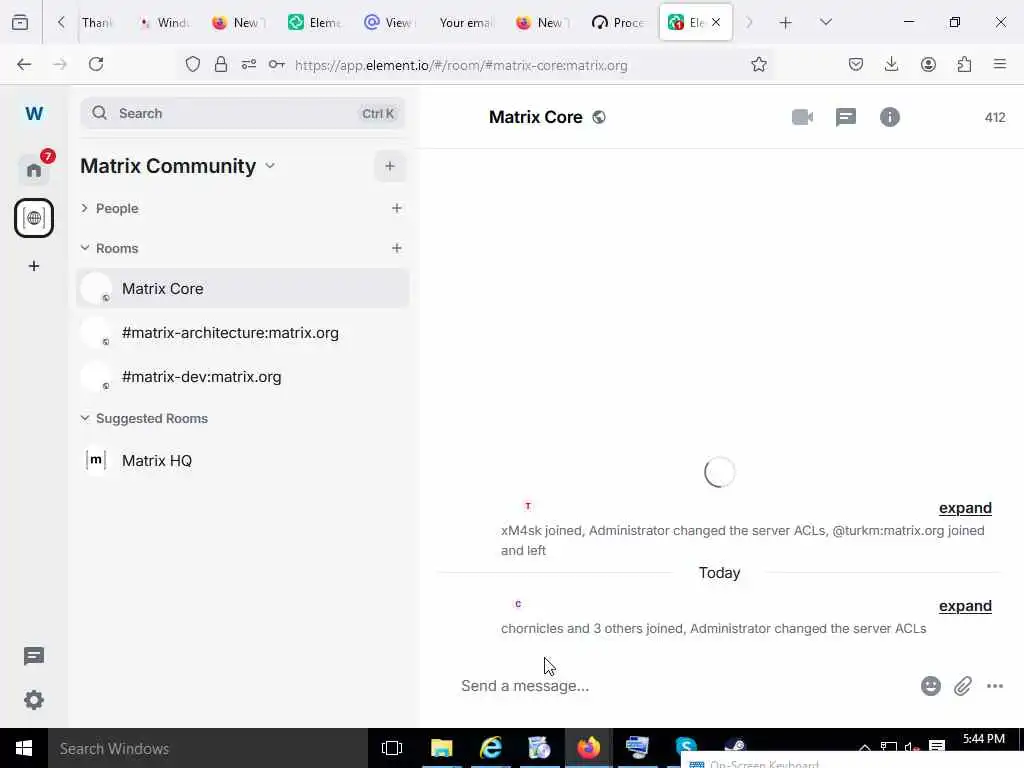
Task: Select the Matrix Community space icon
Action: click(34, 218)
